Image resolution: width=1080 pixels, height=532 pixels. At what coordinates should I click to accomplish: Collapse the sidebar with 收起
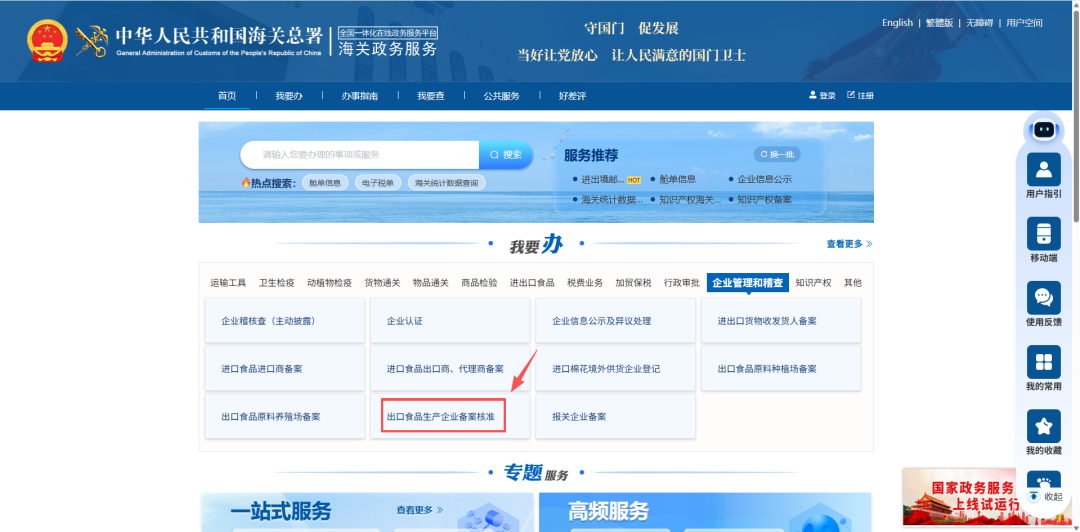click(1046, 496)
